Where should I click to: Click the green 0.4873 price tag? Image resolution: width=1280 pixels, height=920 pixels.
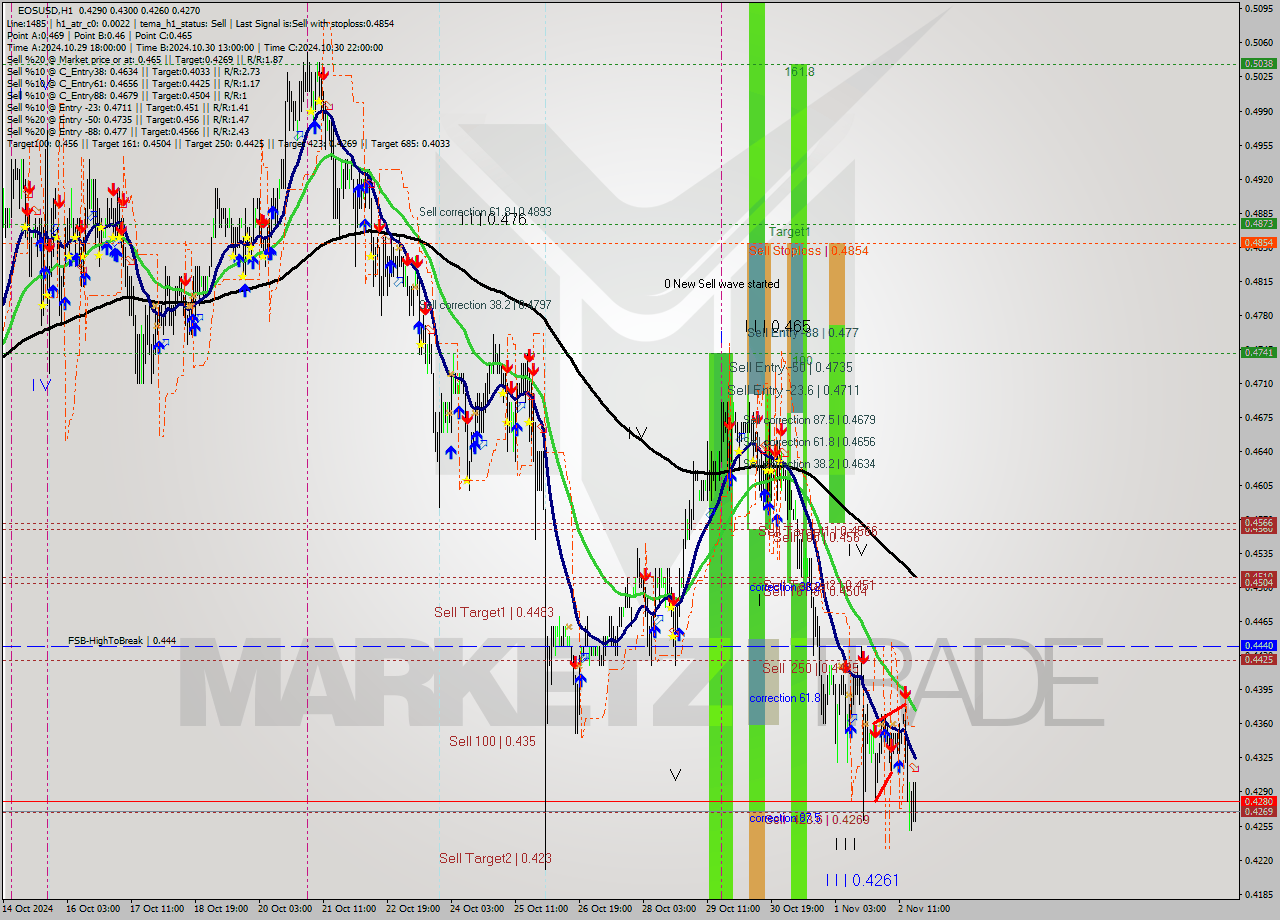click(1258, 224)
